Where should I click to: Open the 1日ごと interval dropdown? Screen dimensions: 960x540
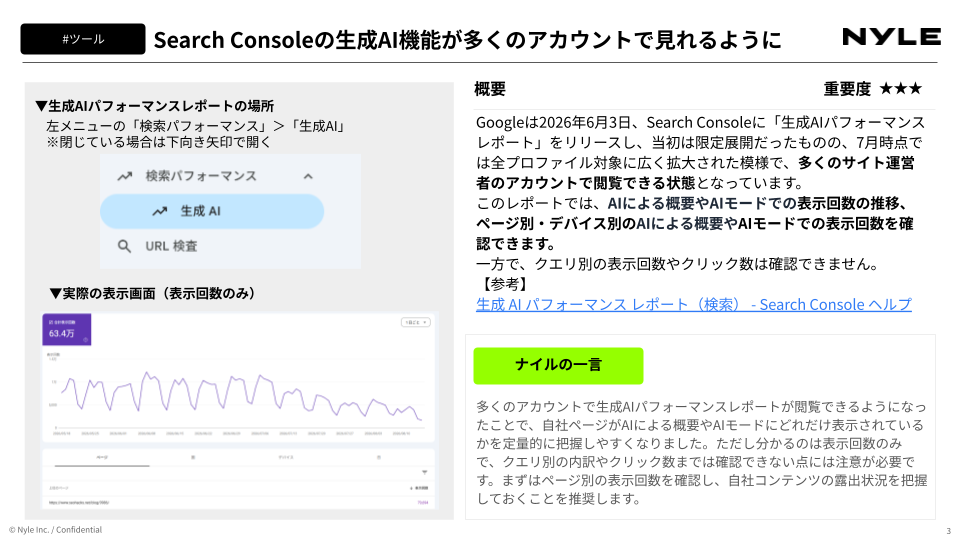pyautogui.click(x=416, y=322)
